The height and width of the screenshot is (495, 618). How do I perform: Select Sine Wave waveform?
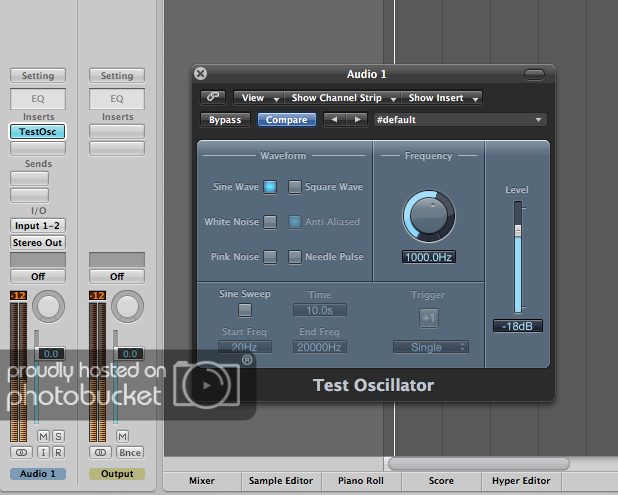point(270,187)
